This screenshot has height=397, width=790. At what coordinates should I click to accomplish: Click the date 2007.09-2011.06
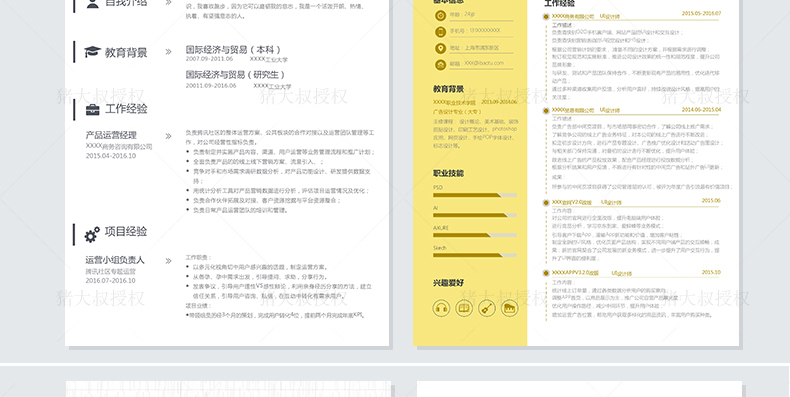coord(209,59)
